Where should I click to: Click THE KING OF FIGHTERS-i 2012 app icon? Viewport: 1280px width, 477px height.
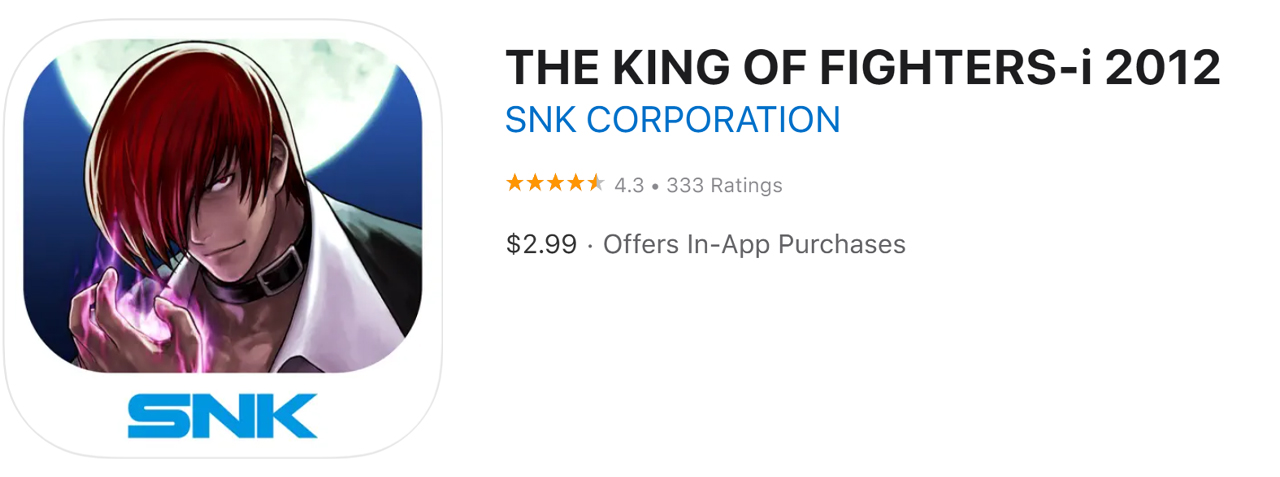[x=222, y=238]
